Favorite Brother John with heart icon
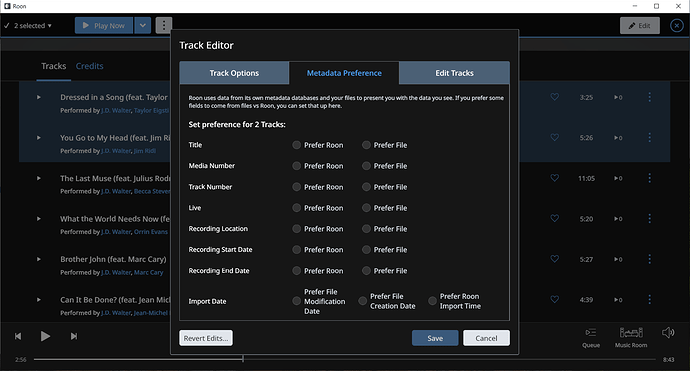The image size is (690, 371). tap(554, 259)
